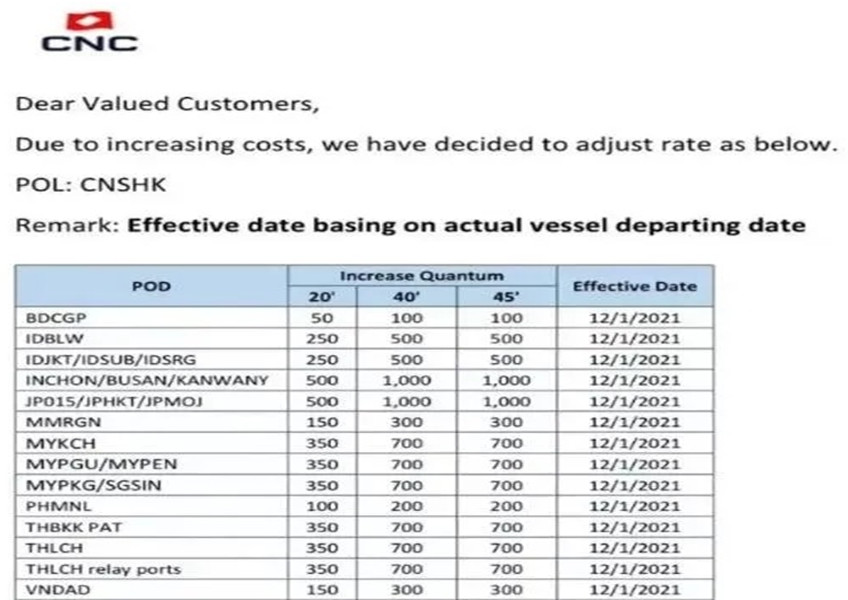
Task: Click the Effective Date column header
Action: 634,286
